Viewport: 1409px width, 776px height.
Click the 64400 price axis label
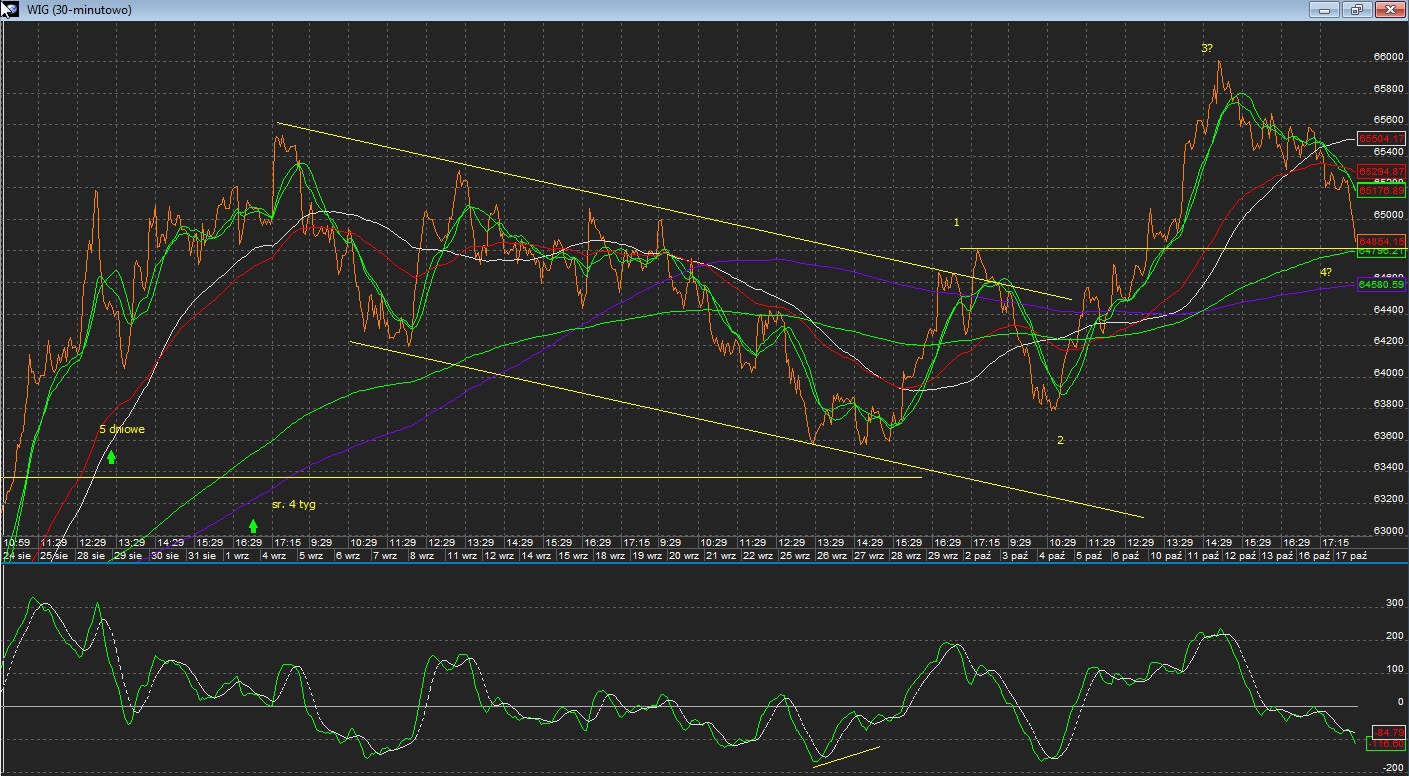(1387, 310)
